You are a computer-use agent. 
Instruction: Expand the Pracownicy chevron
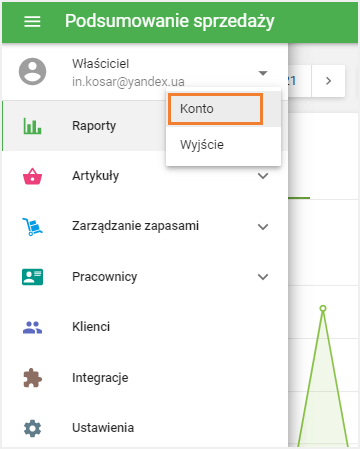tap(263, 277)
